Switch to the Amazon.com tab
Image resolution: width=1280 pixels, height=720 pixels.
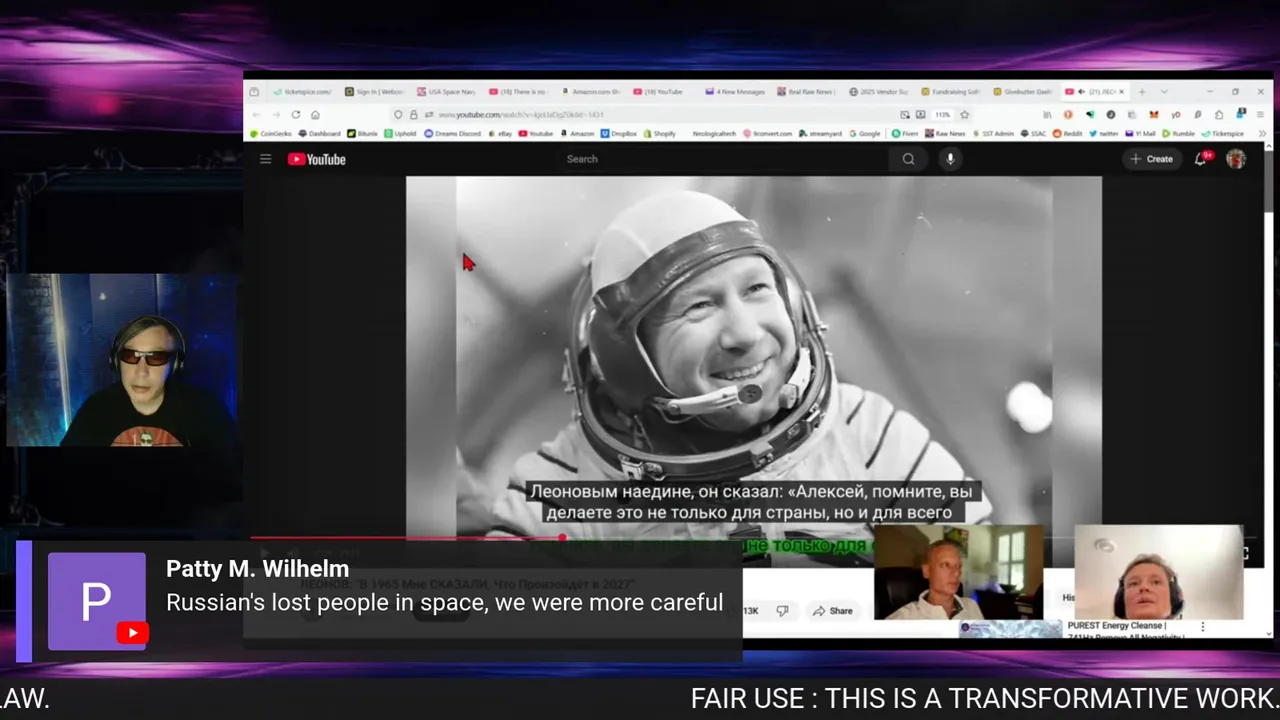591,92
